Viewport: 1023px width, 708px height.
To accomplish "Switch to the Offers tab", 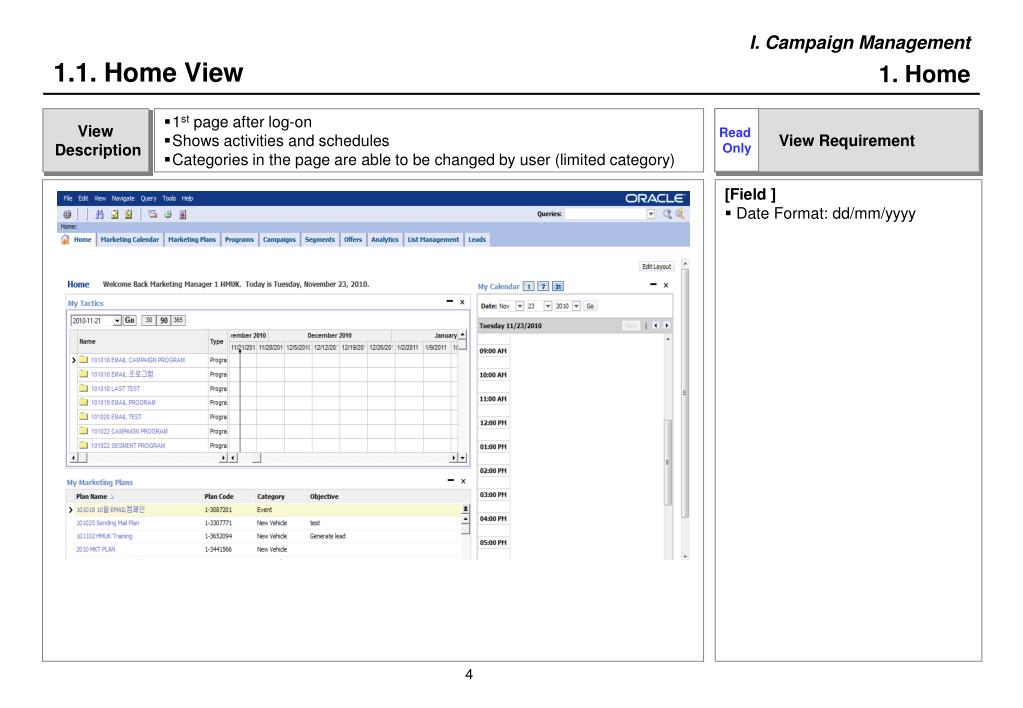I will (353, 239).
